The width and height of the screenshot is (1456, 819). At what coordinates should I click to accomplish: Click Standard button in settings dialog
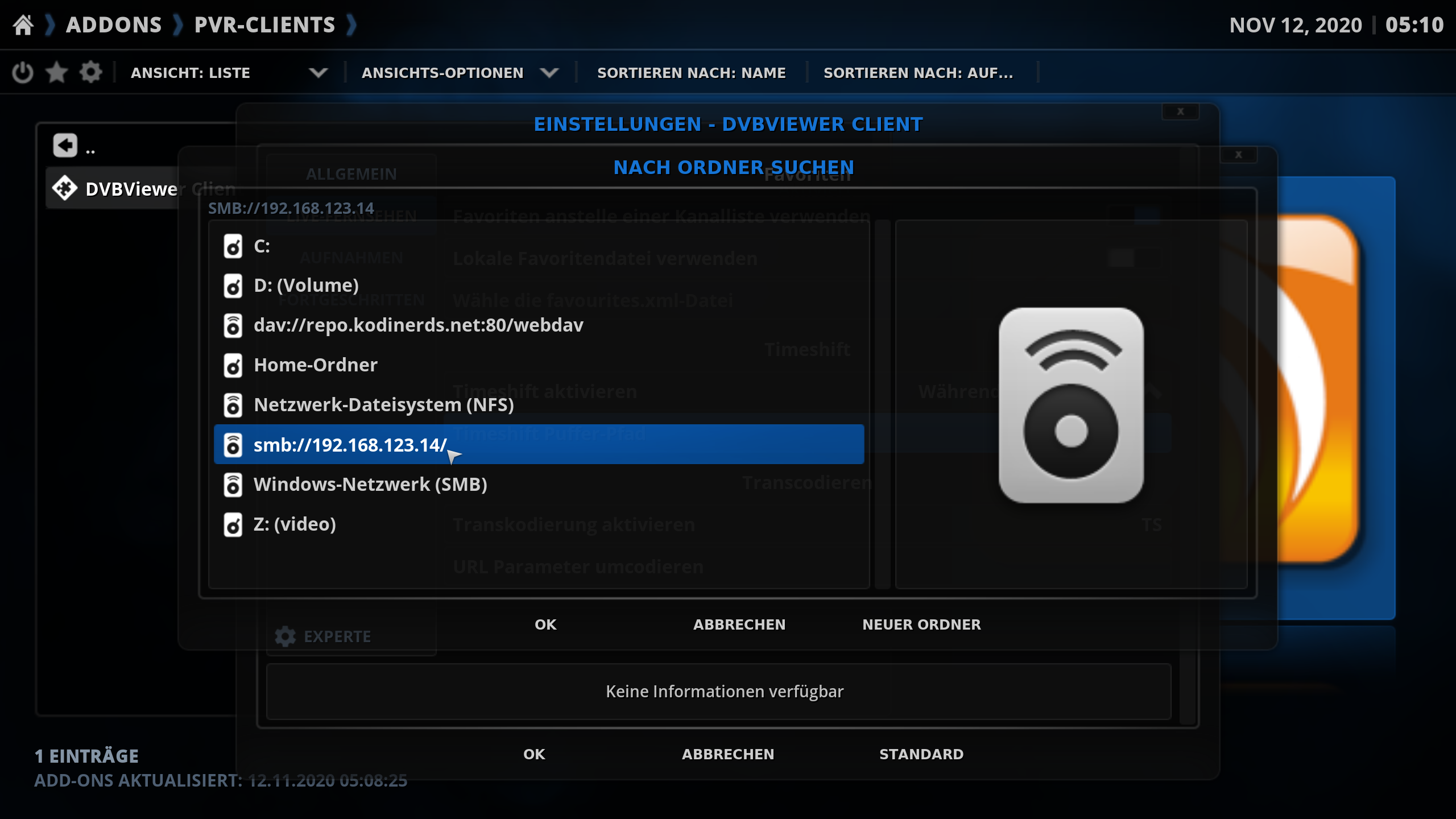click(921, 754)
